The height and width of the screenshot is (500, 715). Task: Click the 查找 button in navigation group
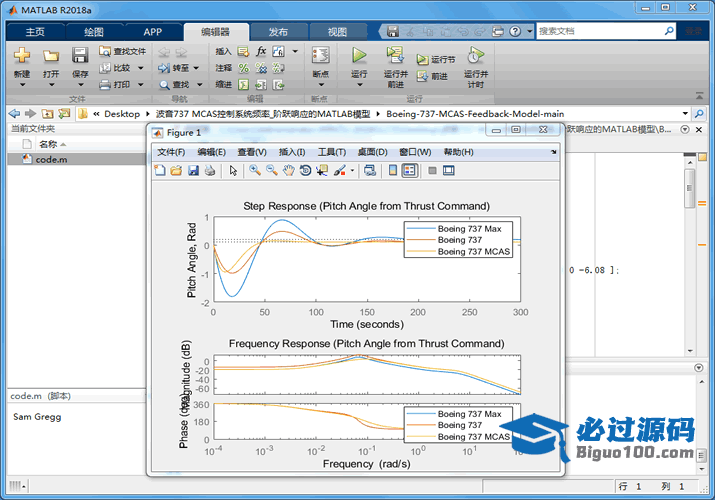[x=174, y=85]
